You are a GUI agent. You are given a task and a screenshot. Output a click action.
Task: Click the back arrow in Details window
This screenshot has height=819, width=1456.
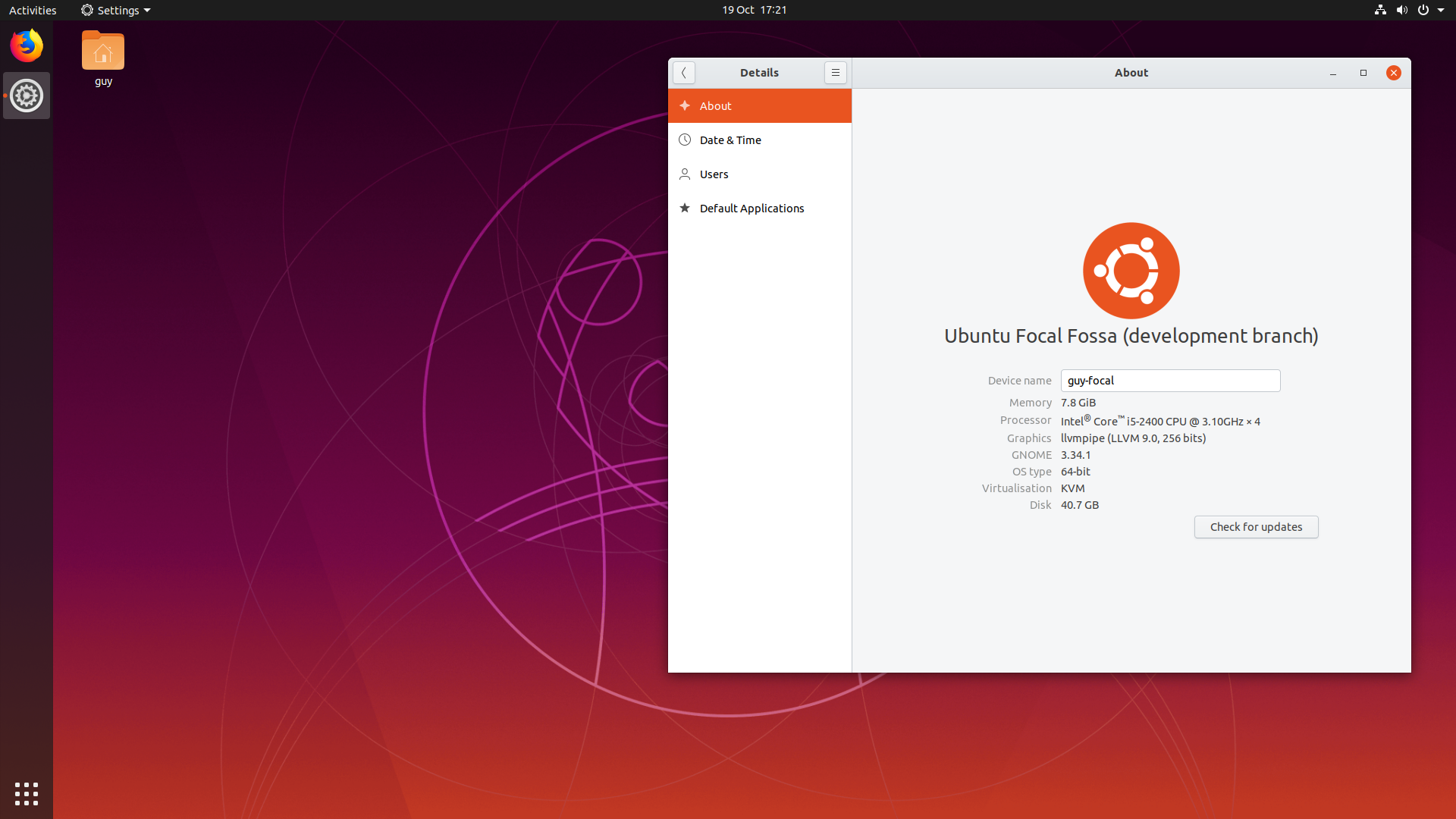[684, 72]
